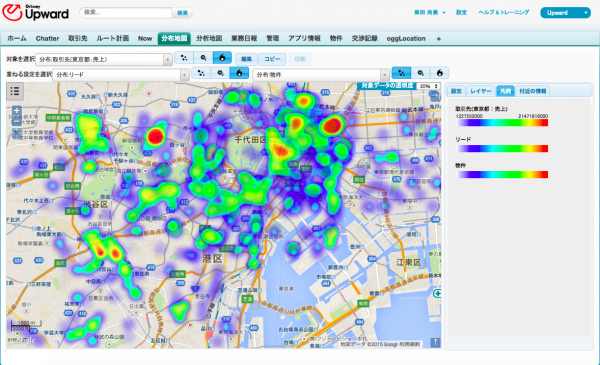This screenshot has width=600, height=365.
Task: Select cluster display for 分布:リード layer
Action: [x=220, y=73]
